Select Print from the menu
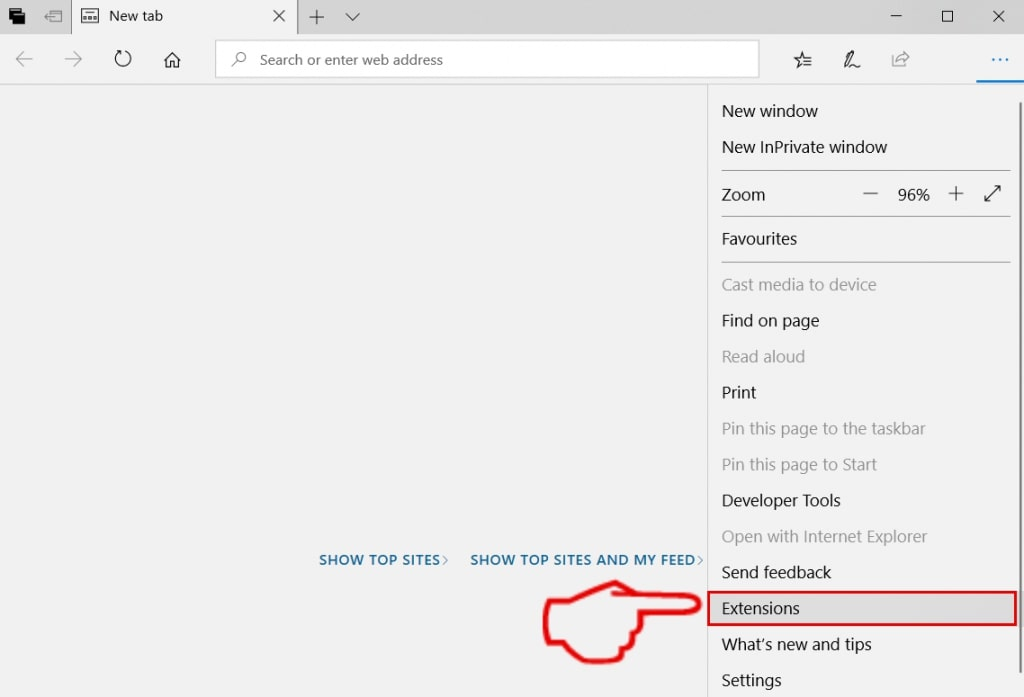1024x697 pixels. (865, 393)
